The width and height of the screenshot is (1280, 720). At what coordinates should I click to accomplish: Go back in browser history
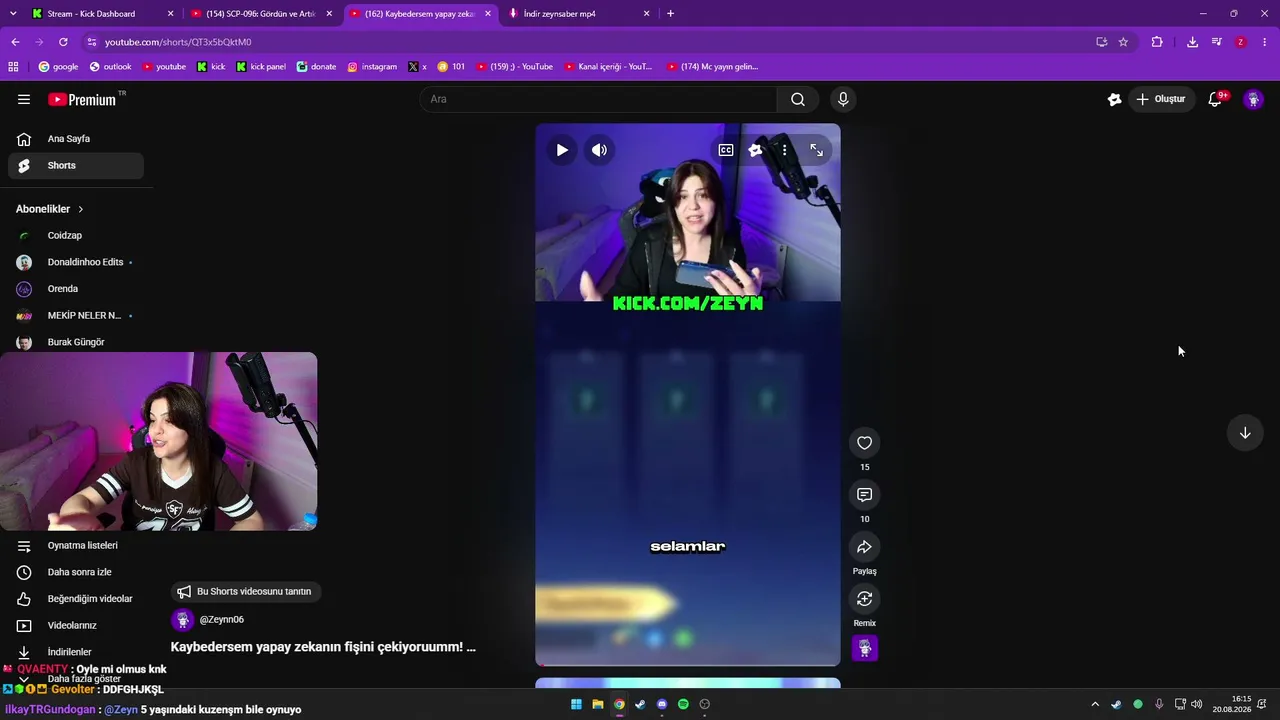(x=15, y=42)
